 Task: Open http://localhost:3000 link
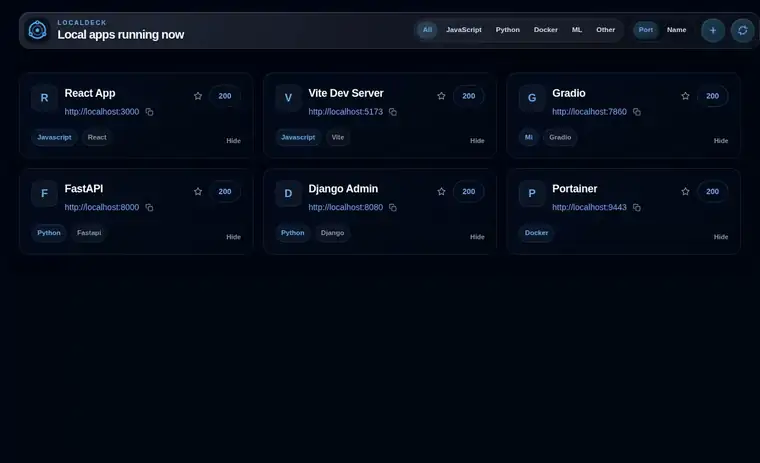click(102, 112)
